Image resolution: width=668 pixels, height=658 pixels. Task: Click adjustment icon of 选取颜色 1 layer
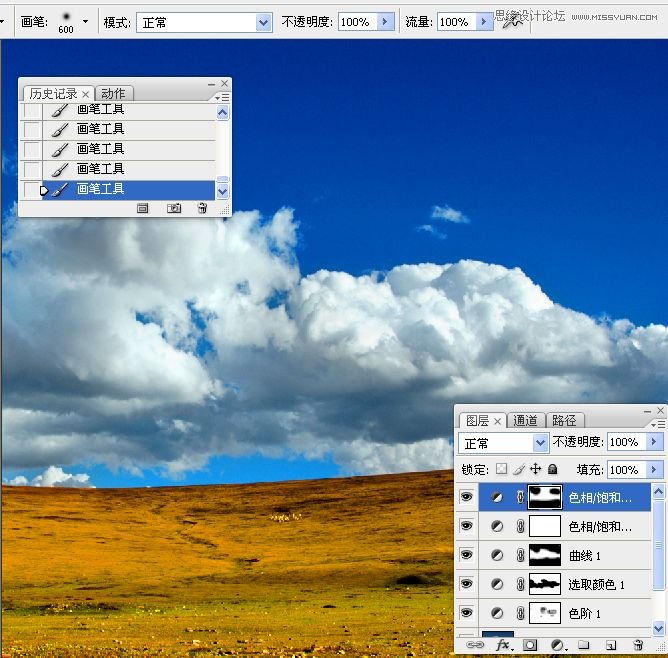click(497, 584)
